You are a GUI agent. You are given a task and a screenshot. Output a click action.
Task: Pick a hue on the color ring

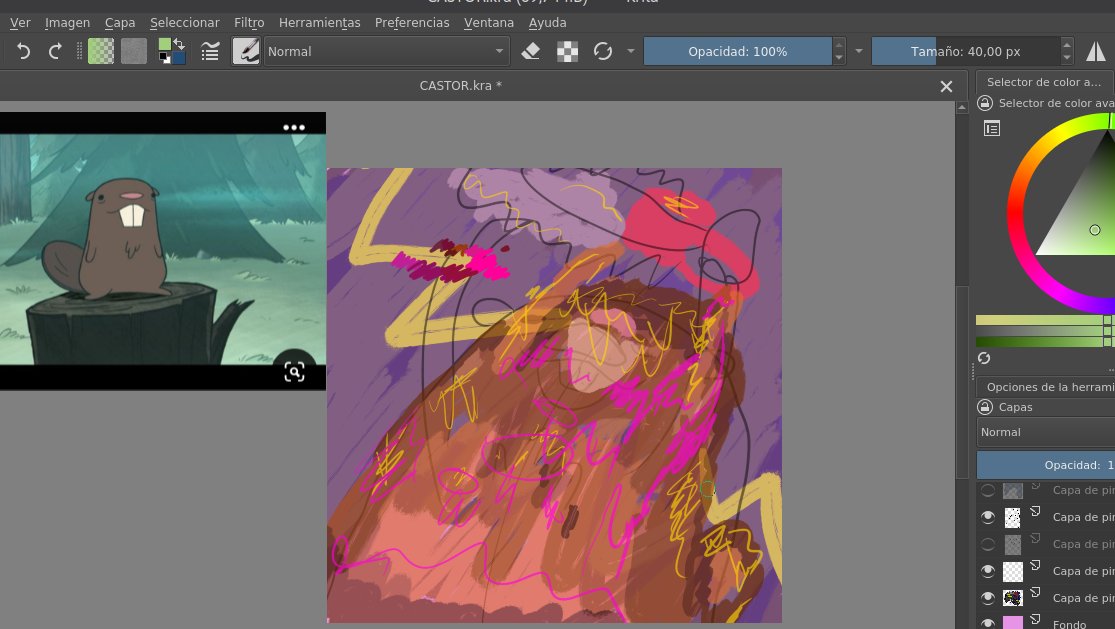[1015, 213]
